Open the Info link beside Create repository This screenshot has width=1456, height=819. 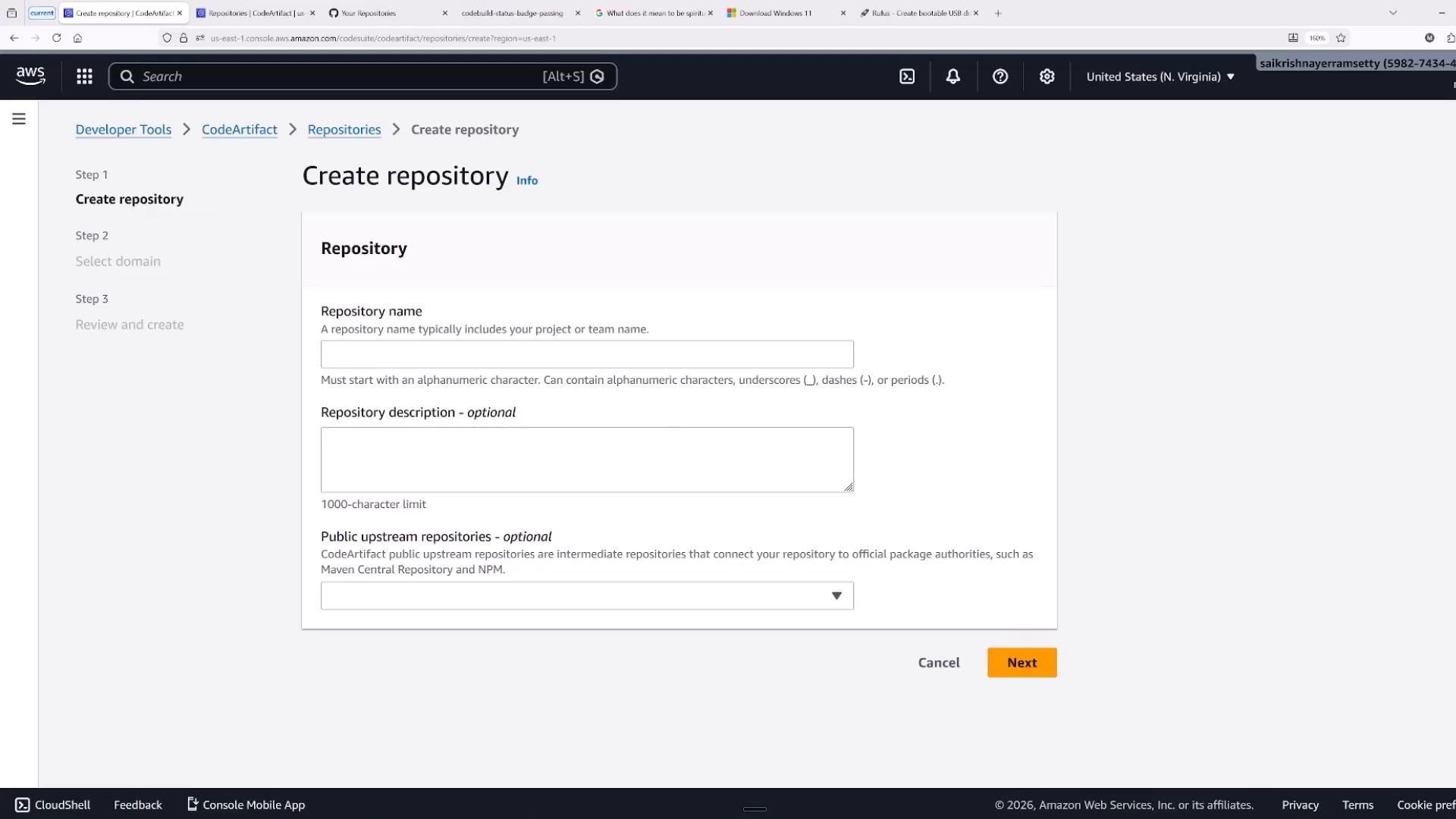pyautogui.click(x=527, y=180)
